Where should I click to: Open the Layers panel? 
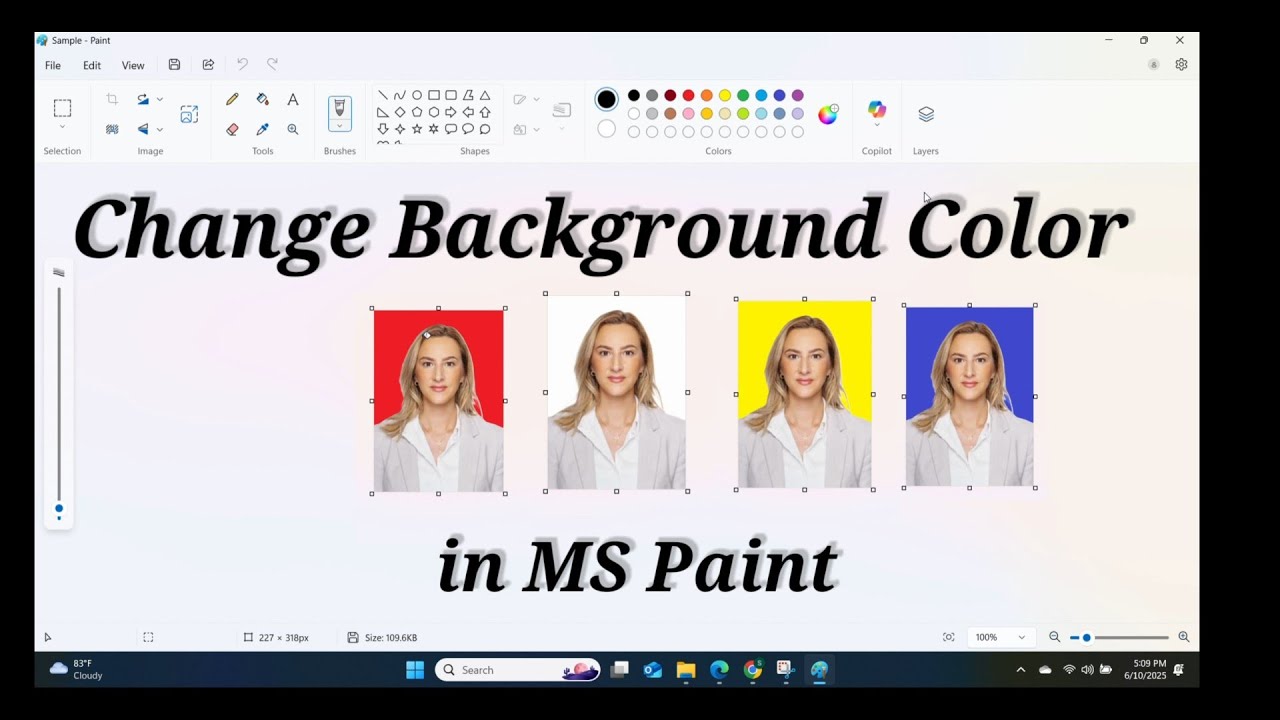click(x=926, y=114)
